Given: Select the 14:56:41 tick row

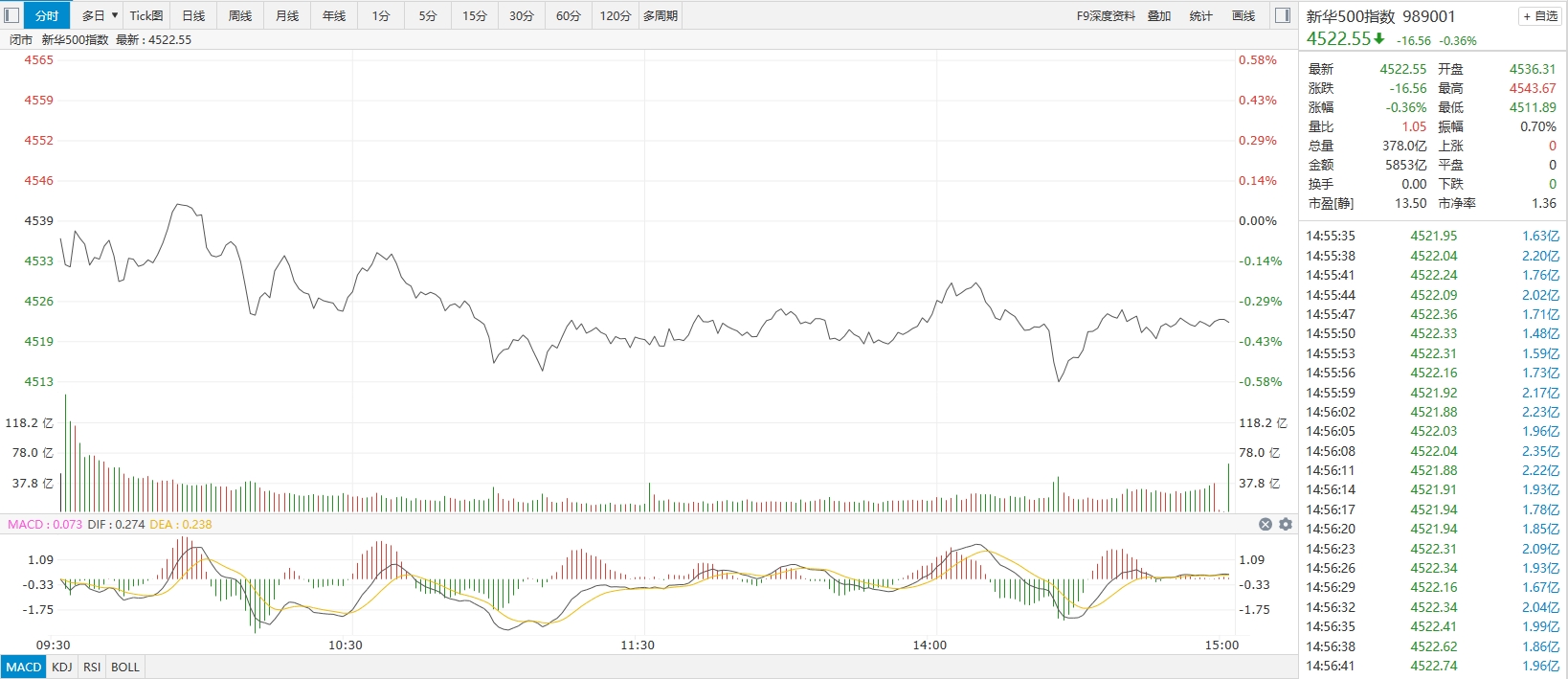Looking at the screenshot, I should tap(1433, 666).
